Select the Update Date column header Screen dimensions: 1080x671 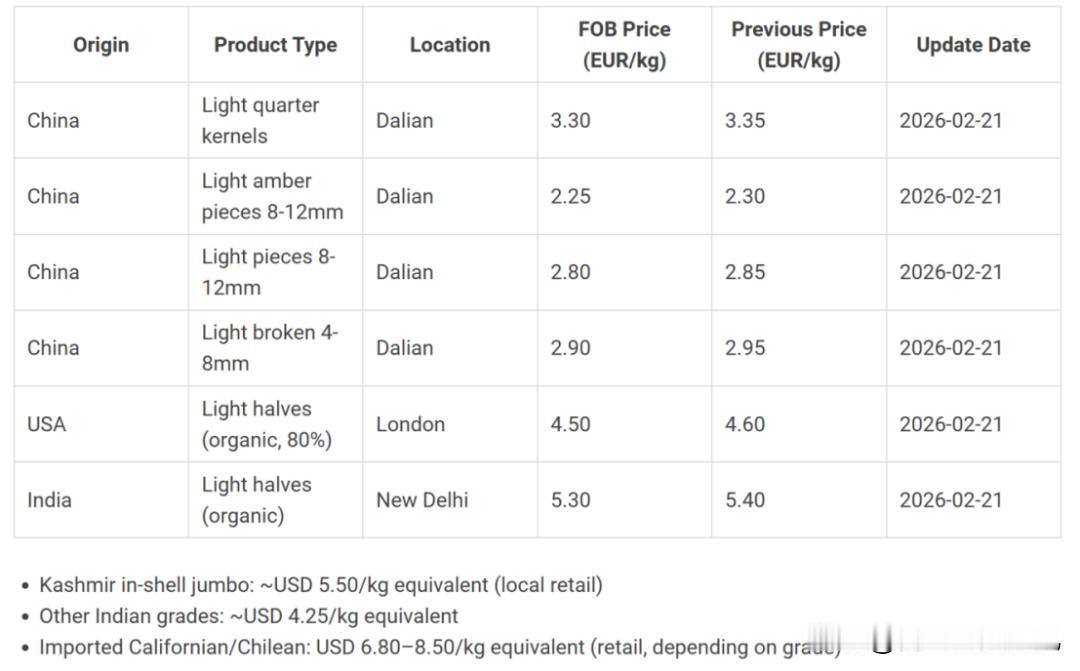click(x=973, y=45)
